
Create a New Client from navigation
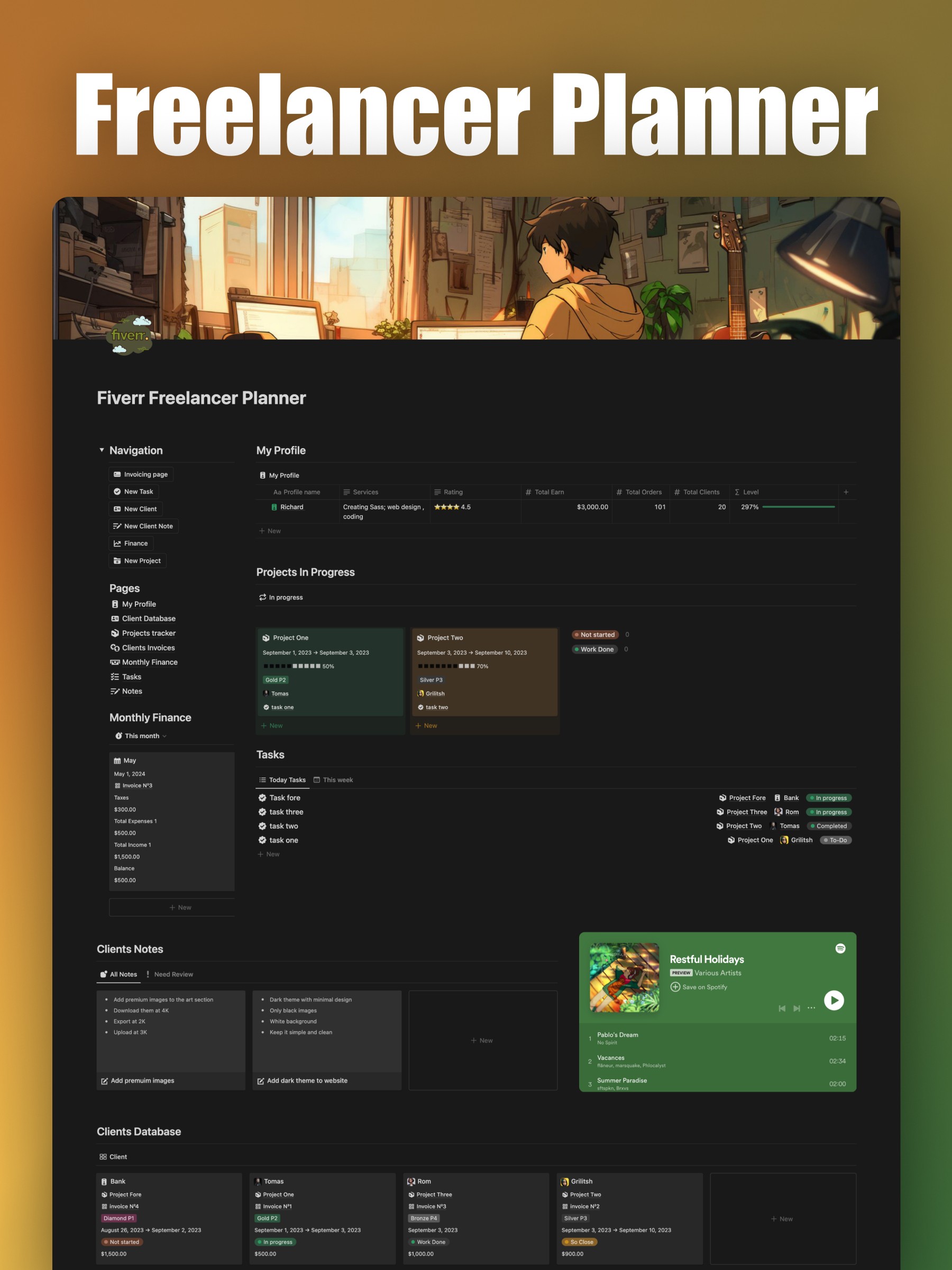135,509
